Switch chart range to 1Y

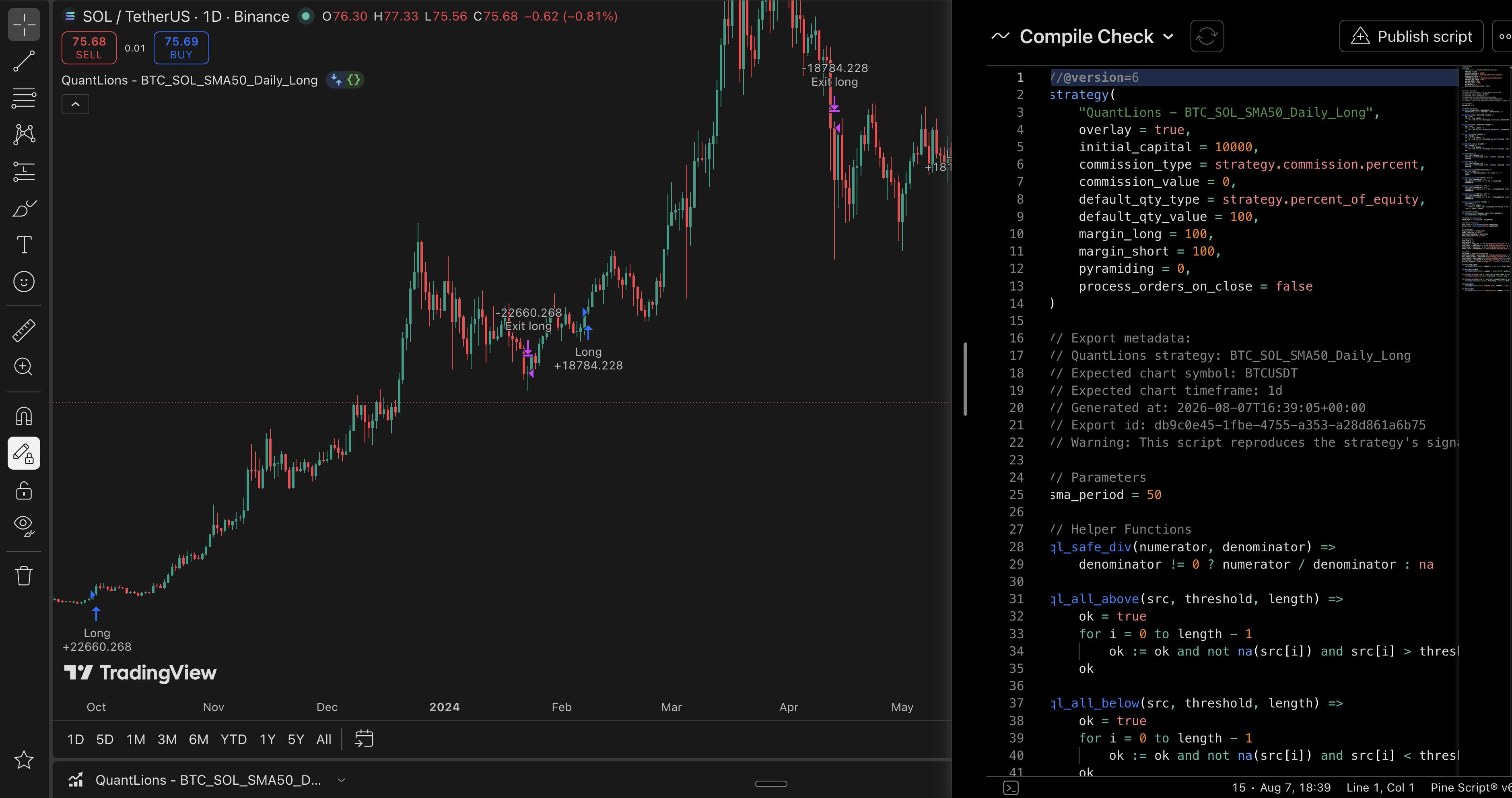(267, 739)
